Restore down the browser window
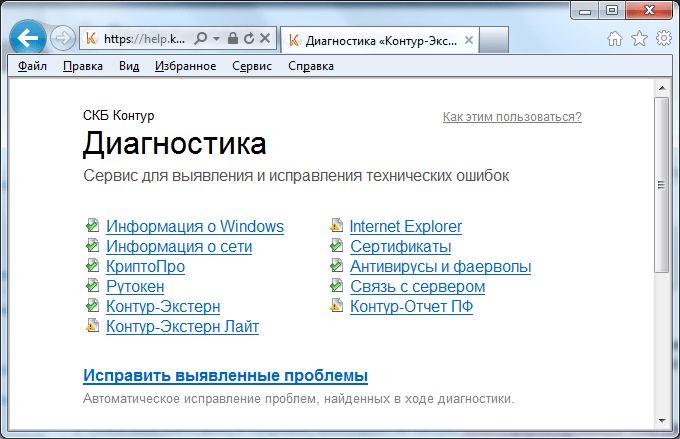The height and width of the screenshot is (439, 680). tap(612, 10)
